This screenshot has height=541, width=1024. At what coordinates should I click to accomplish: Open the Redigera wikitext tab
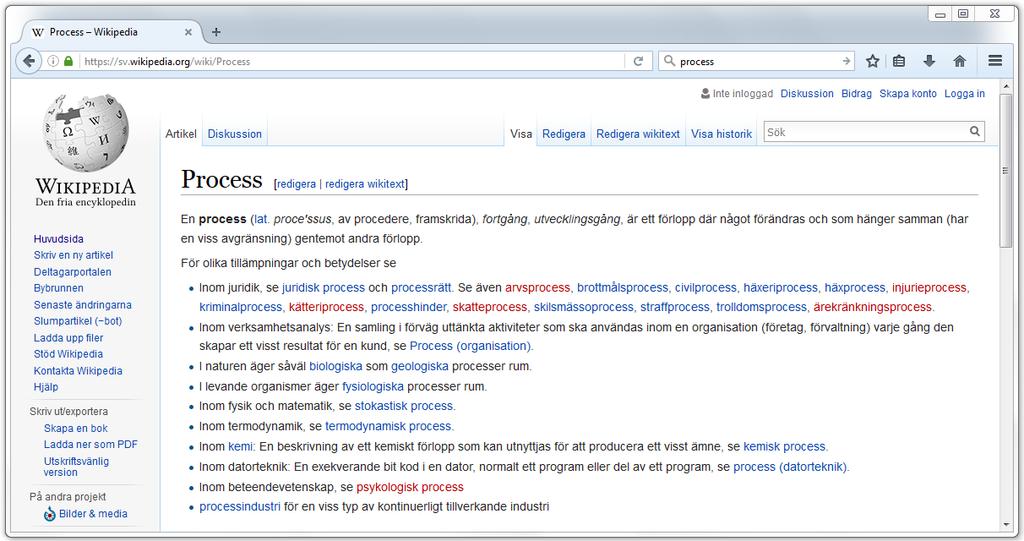(x=638, y=134)
